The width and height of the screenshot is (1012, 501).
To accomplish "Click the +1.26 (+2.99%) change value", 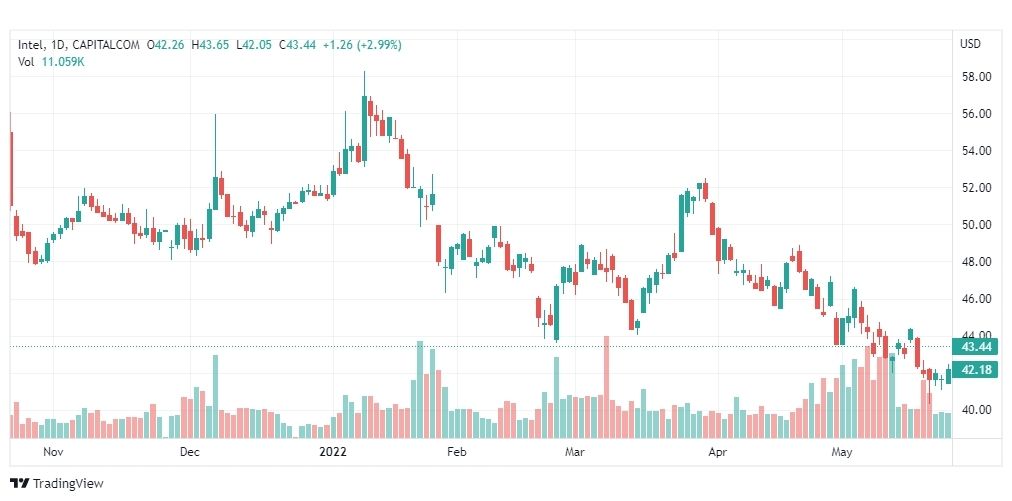I will [362, 45].
